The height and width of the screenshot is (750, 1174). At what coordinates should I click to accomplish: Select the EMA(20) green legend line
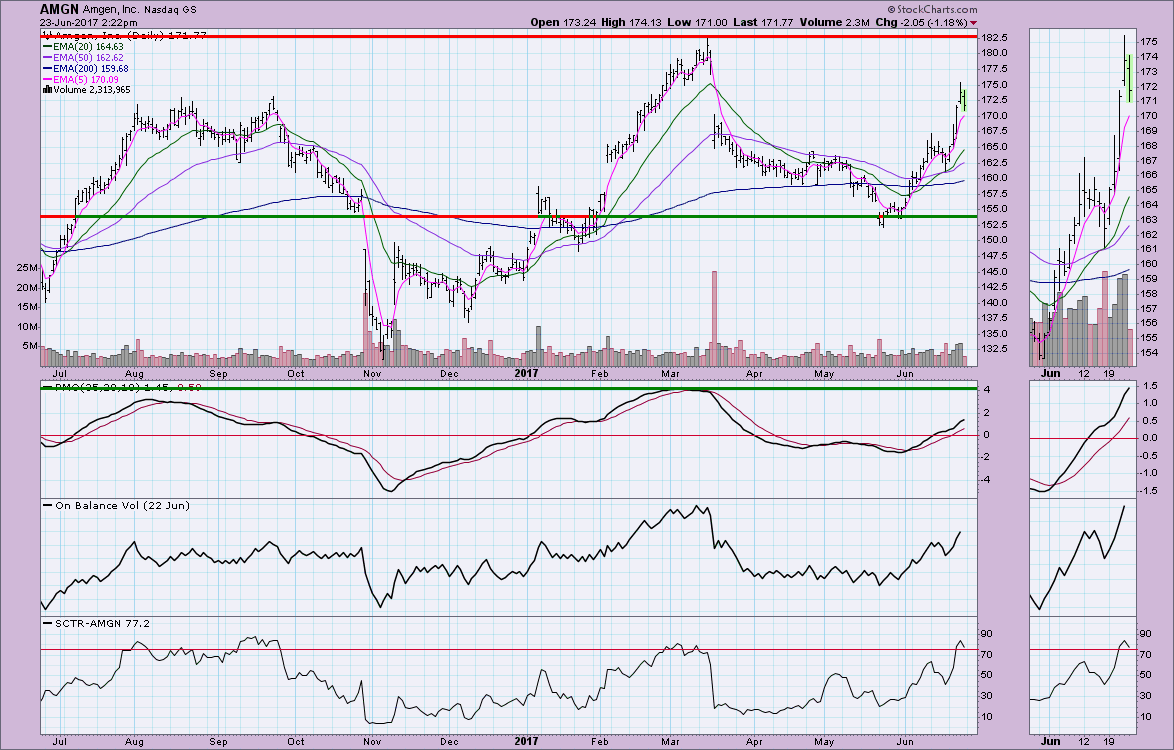[x=46, y=46]
